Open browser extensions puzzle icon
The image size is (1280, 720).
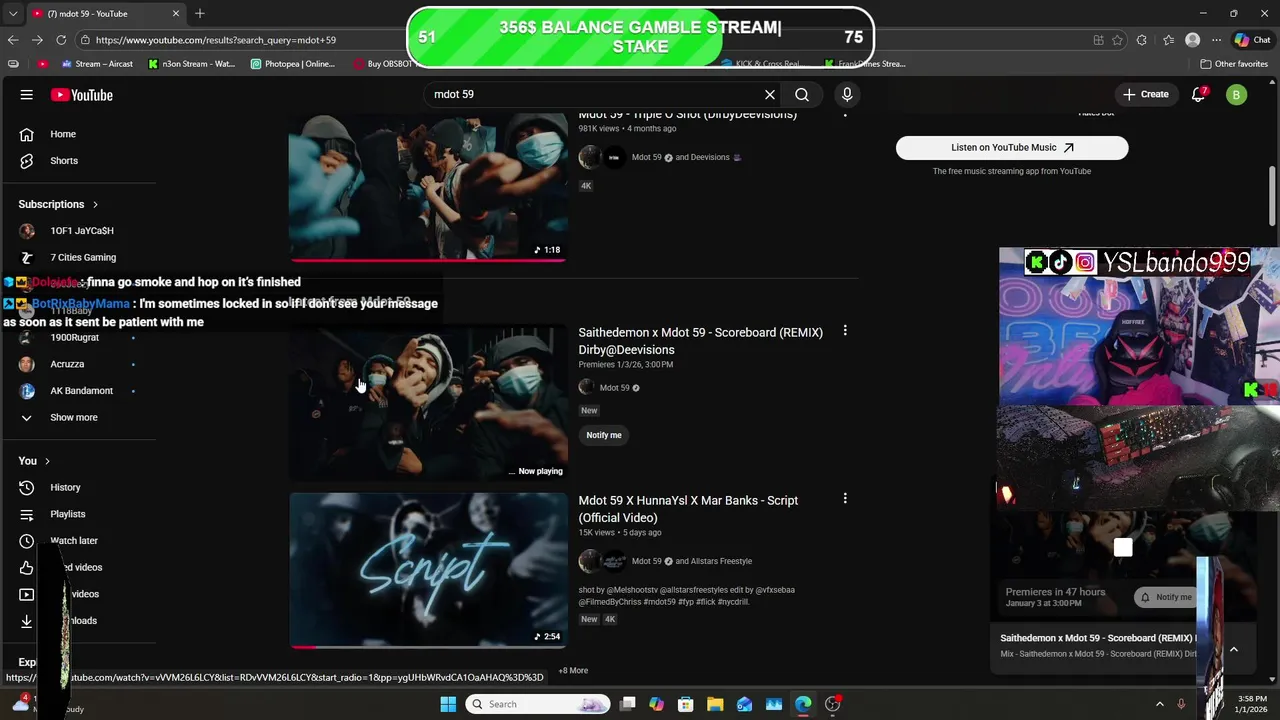[x=1142, y=40]
